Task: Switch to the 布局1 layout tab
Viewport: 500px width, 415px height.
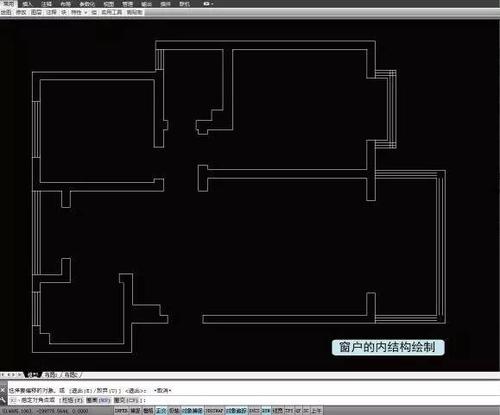Action: [51, 375]
